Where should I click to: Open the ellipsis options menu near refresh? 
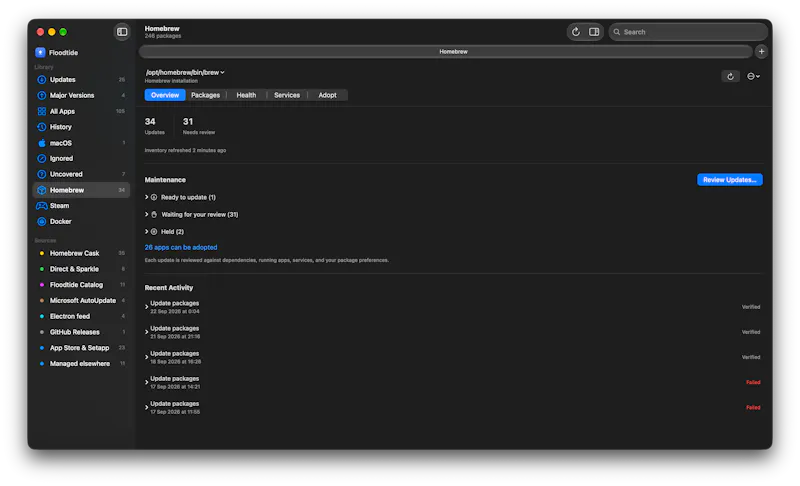pyautogui.click(x=754, y=76)
